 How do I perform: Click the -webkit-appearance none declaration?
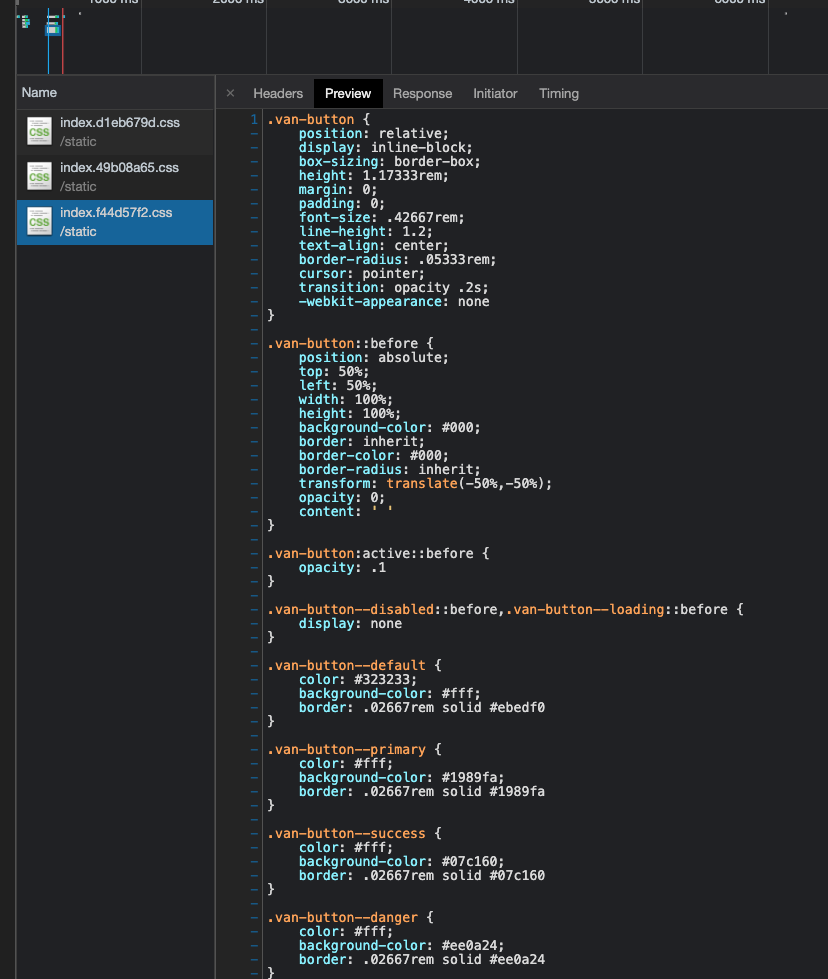click(x=393, y=302)
